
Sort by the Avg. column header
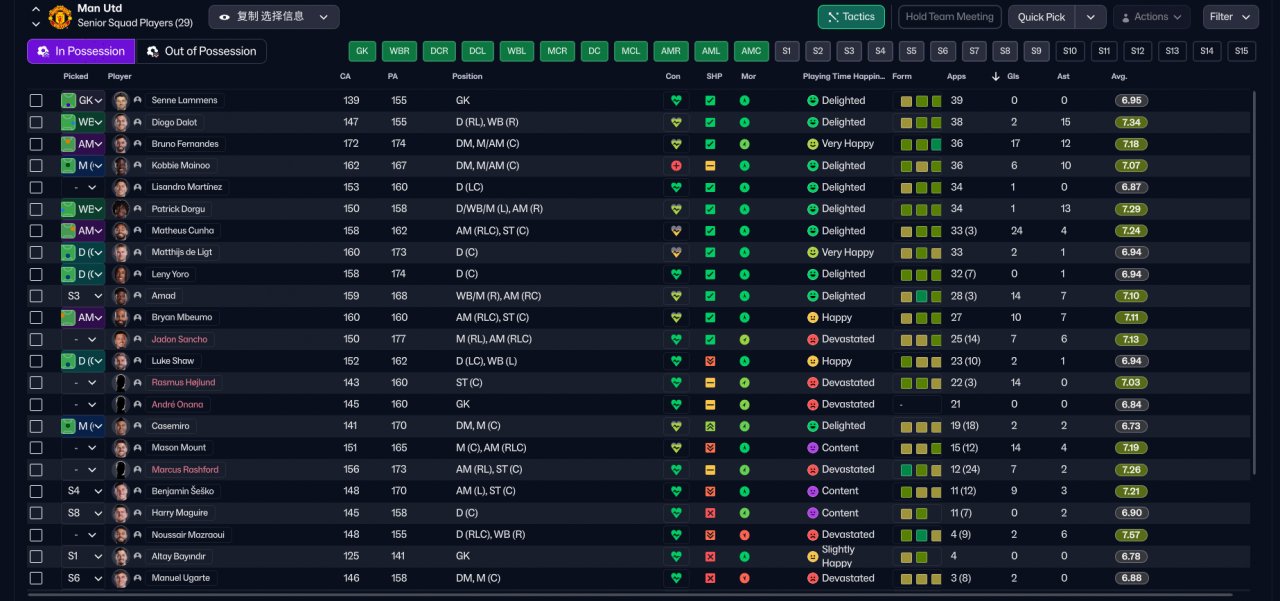click(x=1119, y=77)
